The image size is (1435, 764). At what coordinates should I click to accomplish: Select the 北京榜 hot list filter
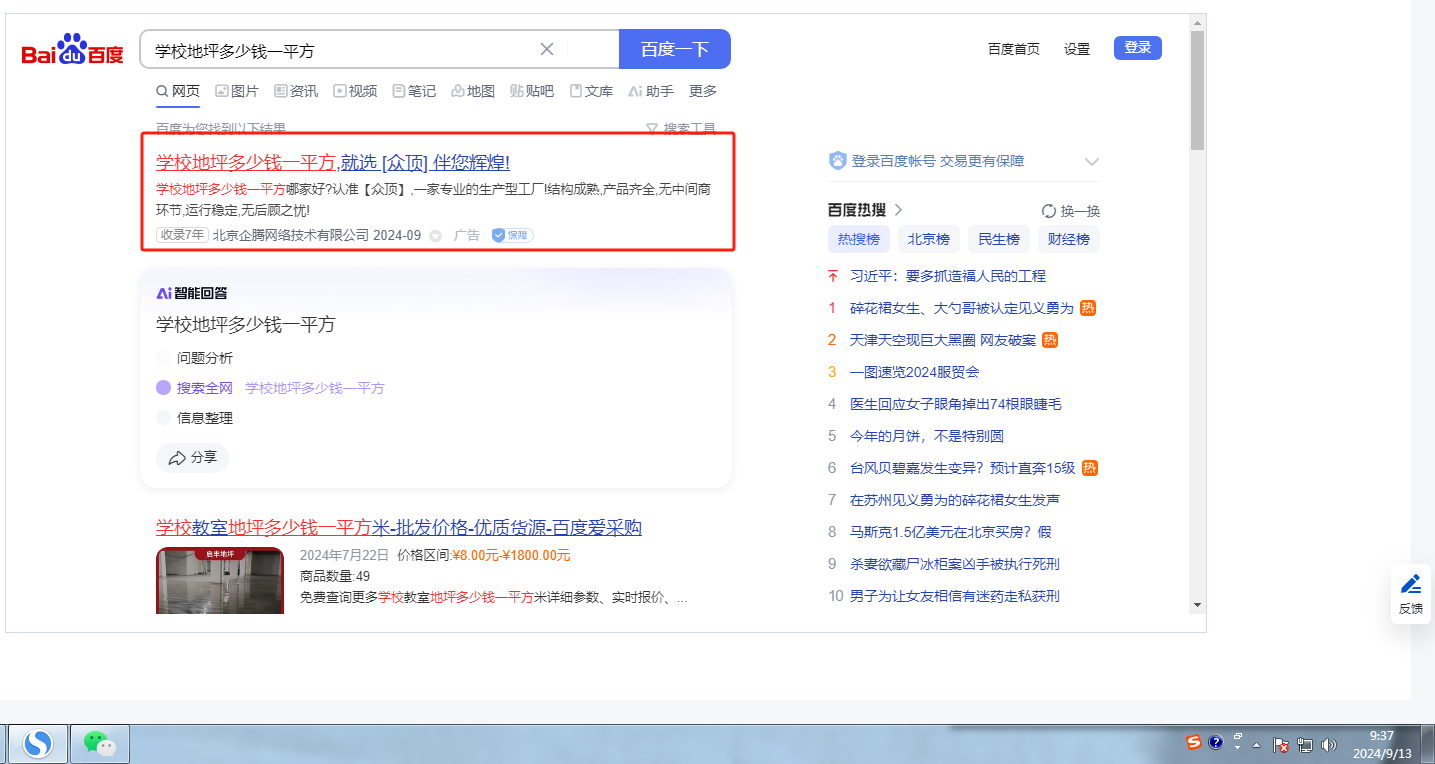tap(928, 239)
